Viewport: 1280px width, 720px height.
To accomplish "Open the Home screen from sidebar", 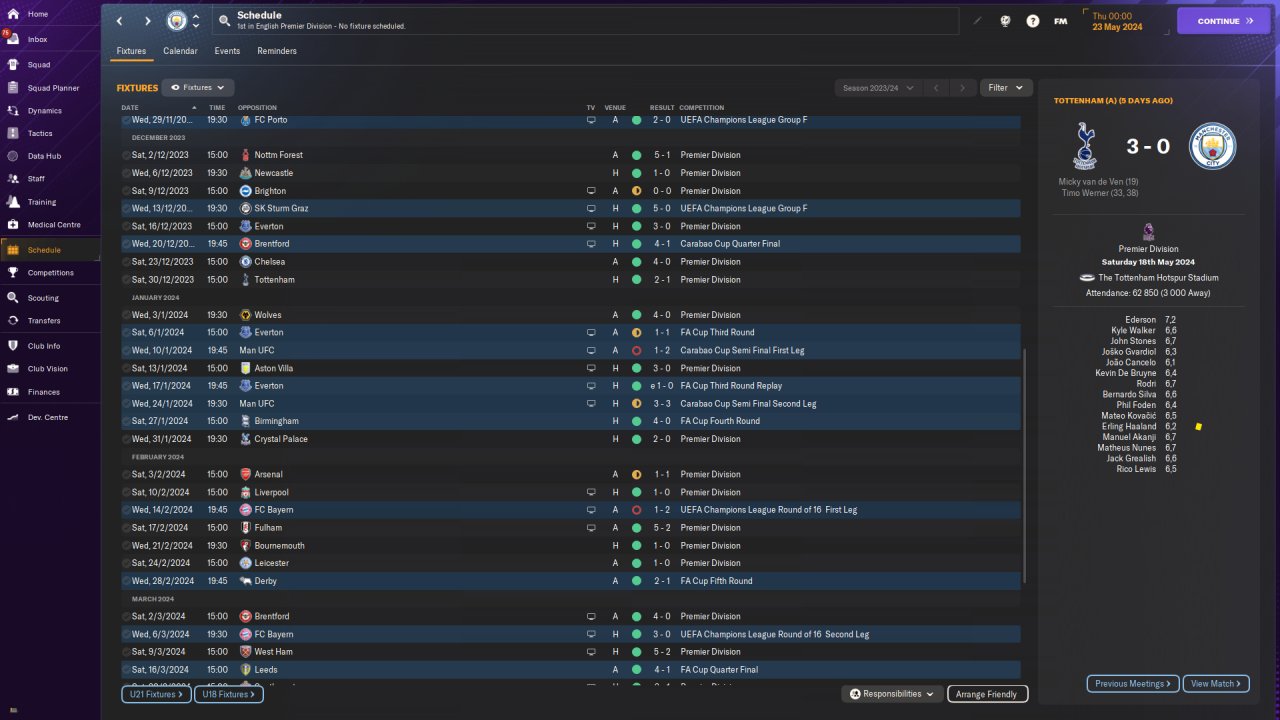I will pyautogui.click(x=38, y=14).
